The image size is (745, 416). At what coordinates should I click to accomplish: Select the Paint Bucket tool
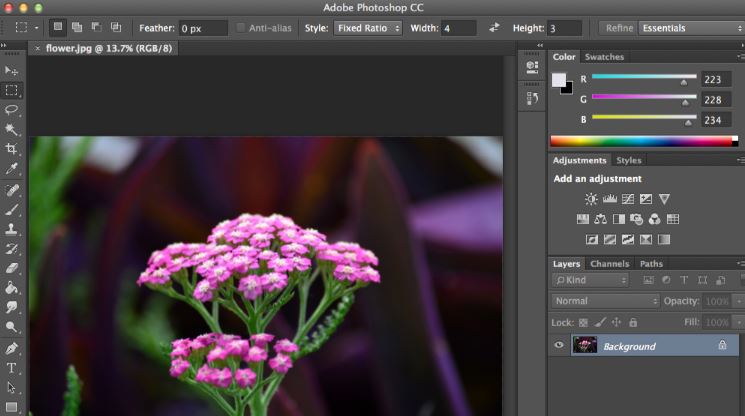(11, 288)
